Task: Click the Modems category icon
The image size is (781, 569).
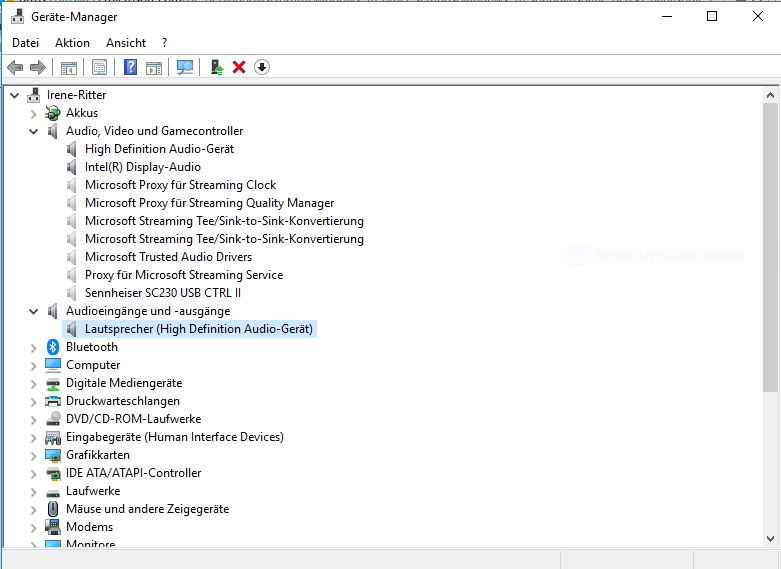Action: [x=53, y=527]
